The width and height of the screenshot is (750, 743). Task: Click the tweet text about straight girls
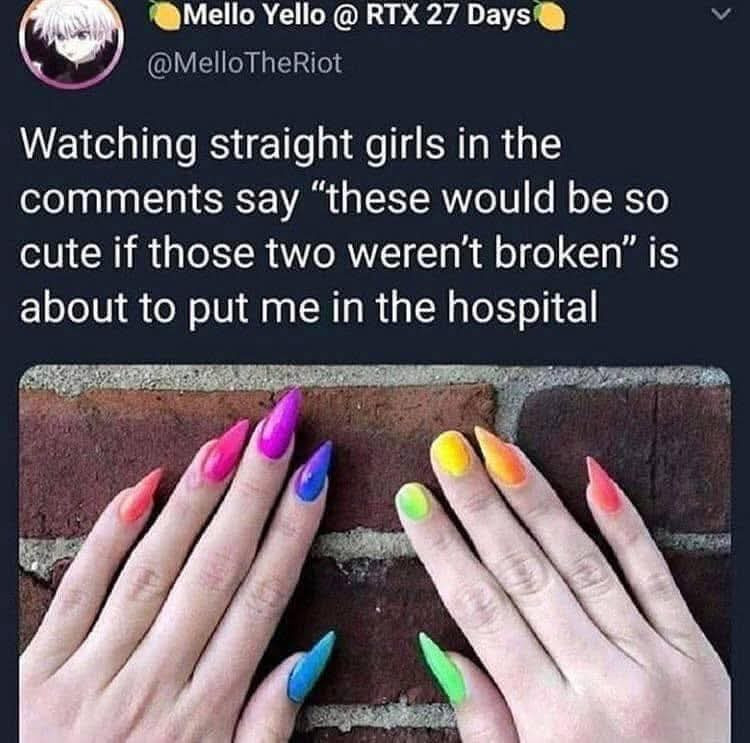point(349,225)
